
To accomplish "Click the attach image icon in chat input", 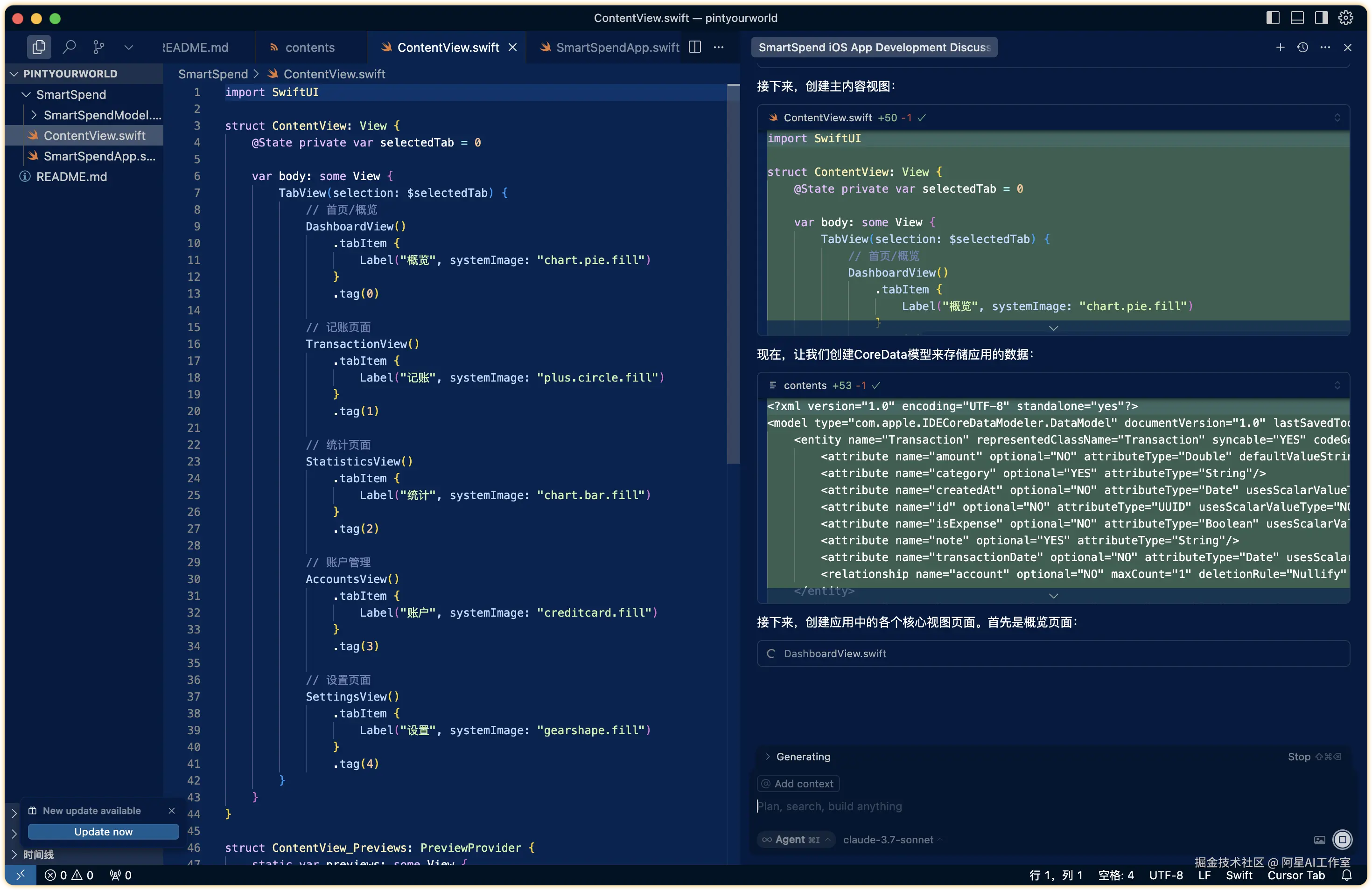I will coord(1319,840).
